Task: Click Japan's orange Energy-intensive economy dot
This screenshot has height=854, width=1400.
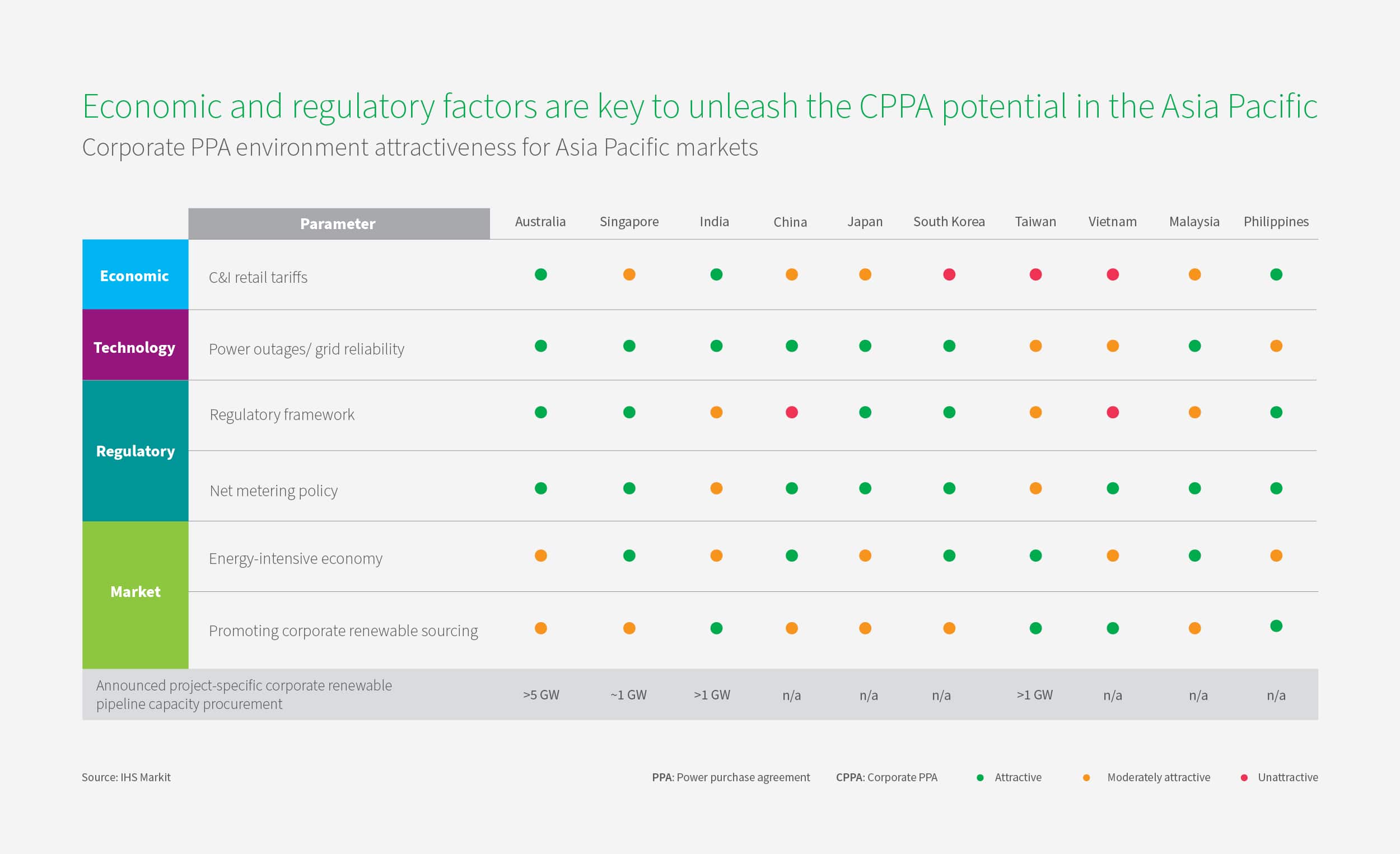Action: click(x=865, y=555)
